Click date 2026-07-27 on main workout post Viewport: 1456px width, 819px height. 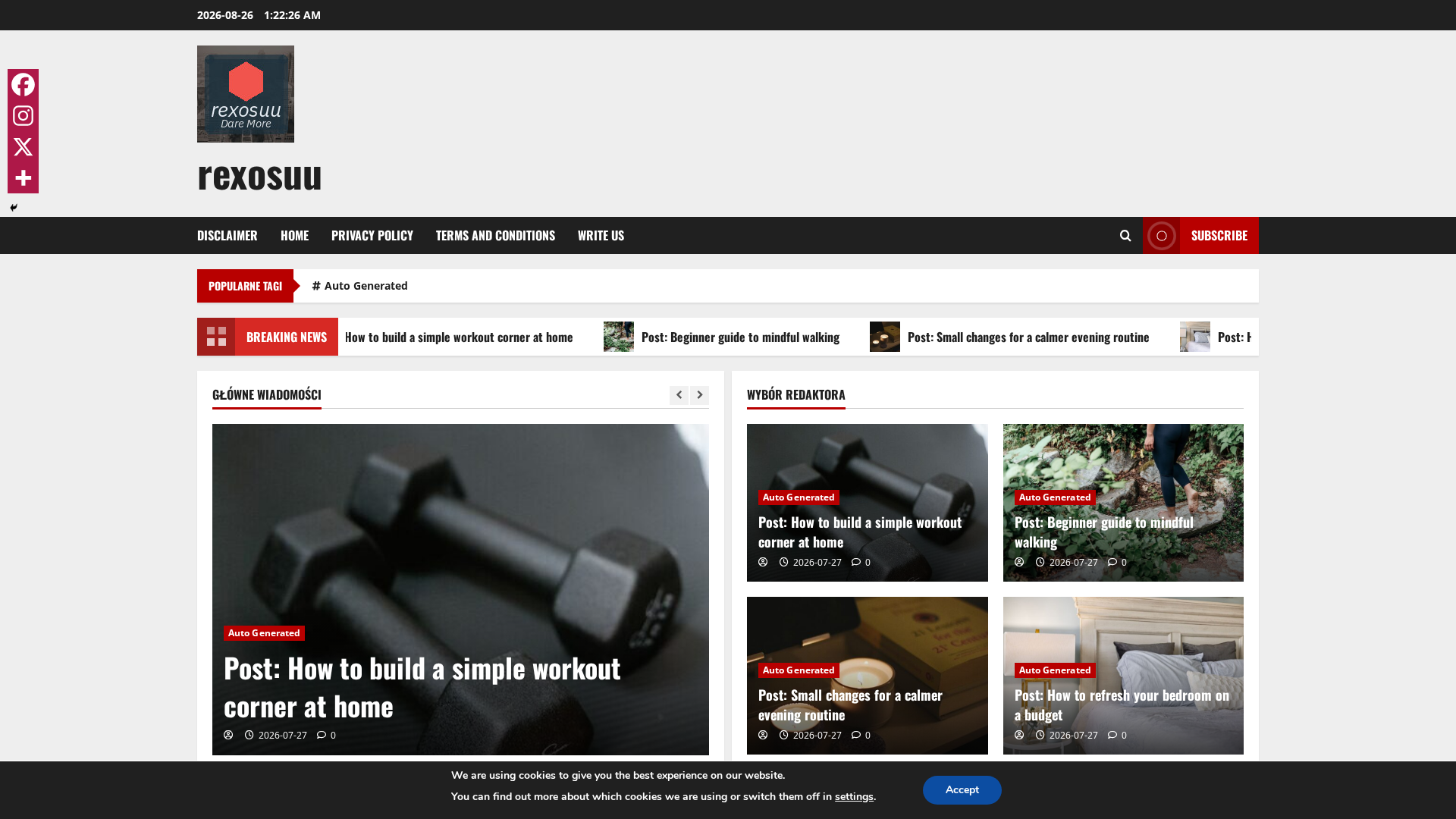click(x=282, y=735)
